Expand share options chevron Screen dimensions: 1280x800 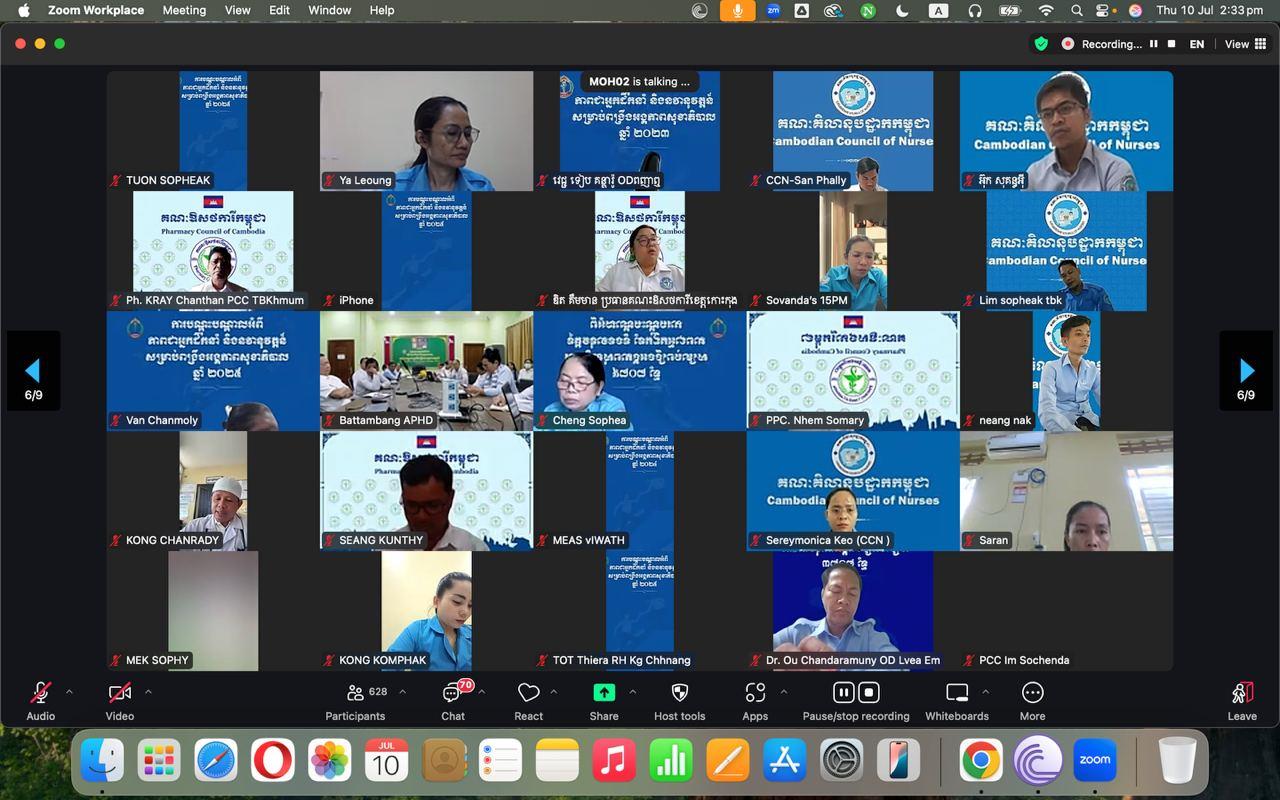tap(632, 692)
